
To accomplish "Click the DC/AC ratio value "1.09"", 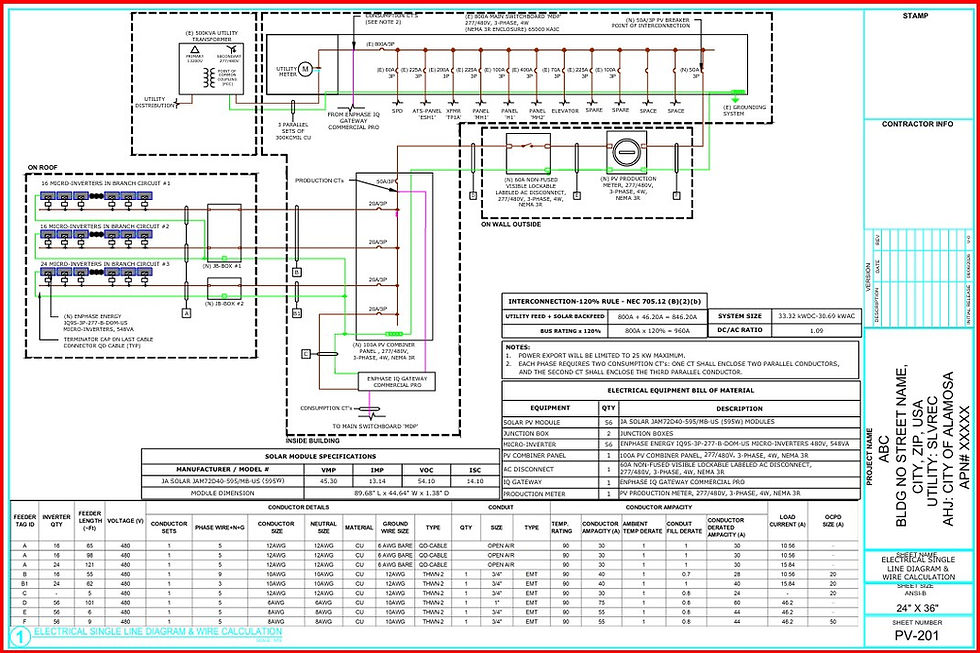I will coord(817,331).
